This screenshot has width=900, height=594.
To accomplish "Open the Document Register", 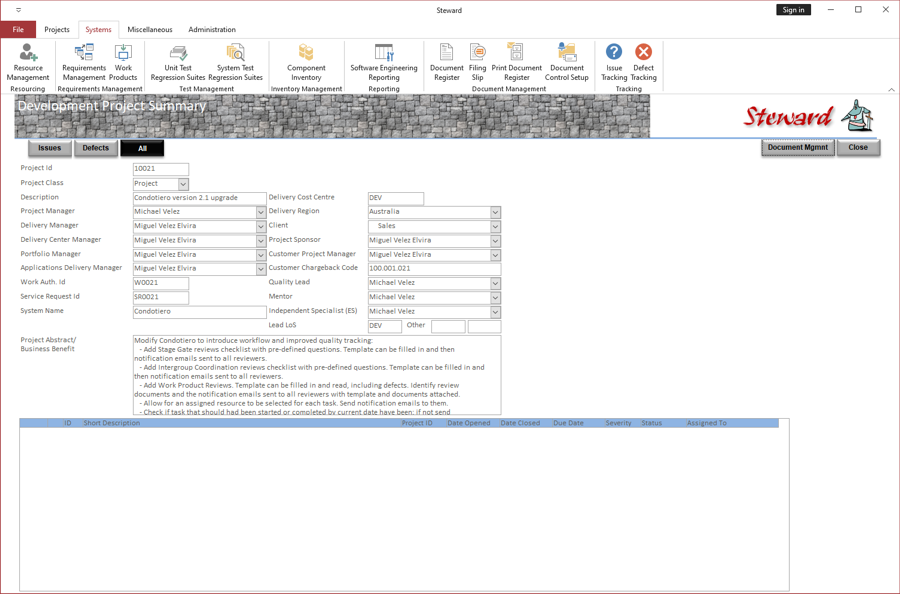I will pyautogui.click(x=447, y=62).
